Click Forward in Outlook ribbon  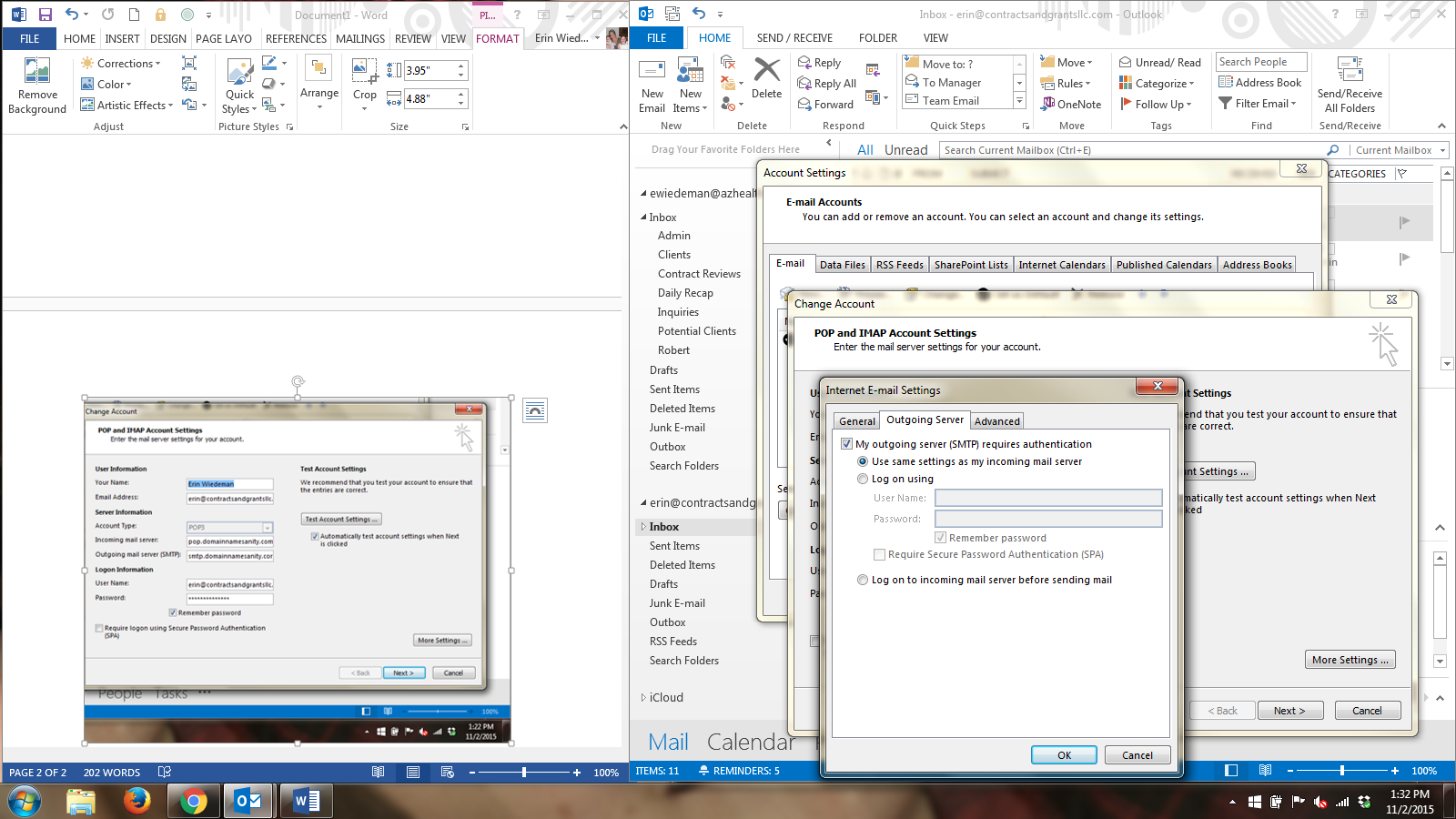point(825,105)
